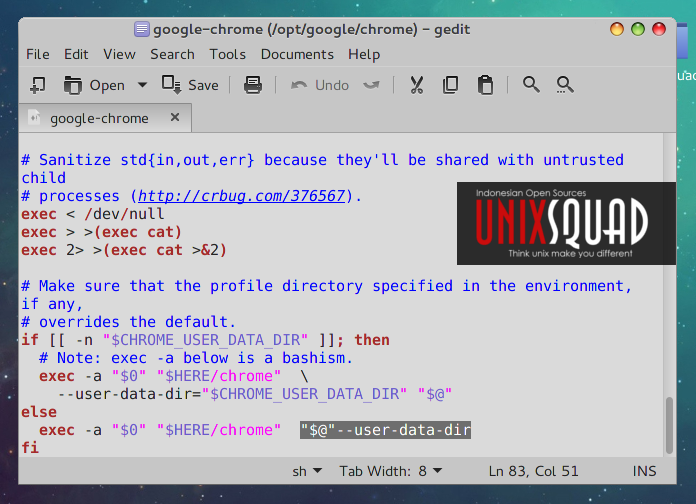This screenshot has width=696, height=504.
Task: Click "exec 2> >(exec cat >&2)" line
Action: pyautogui.click(x=124, y=250)
